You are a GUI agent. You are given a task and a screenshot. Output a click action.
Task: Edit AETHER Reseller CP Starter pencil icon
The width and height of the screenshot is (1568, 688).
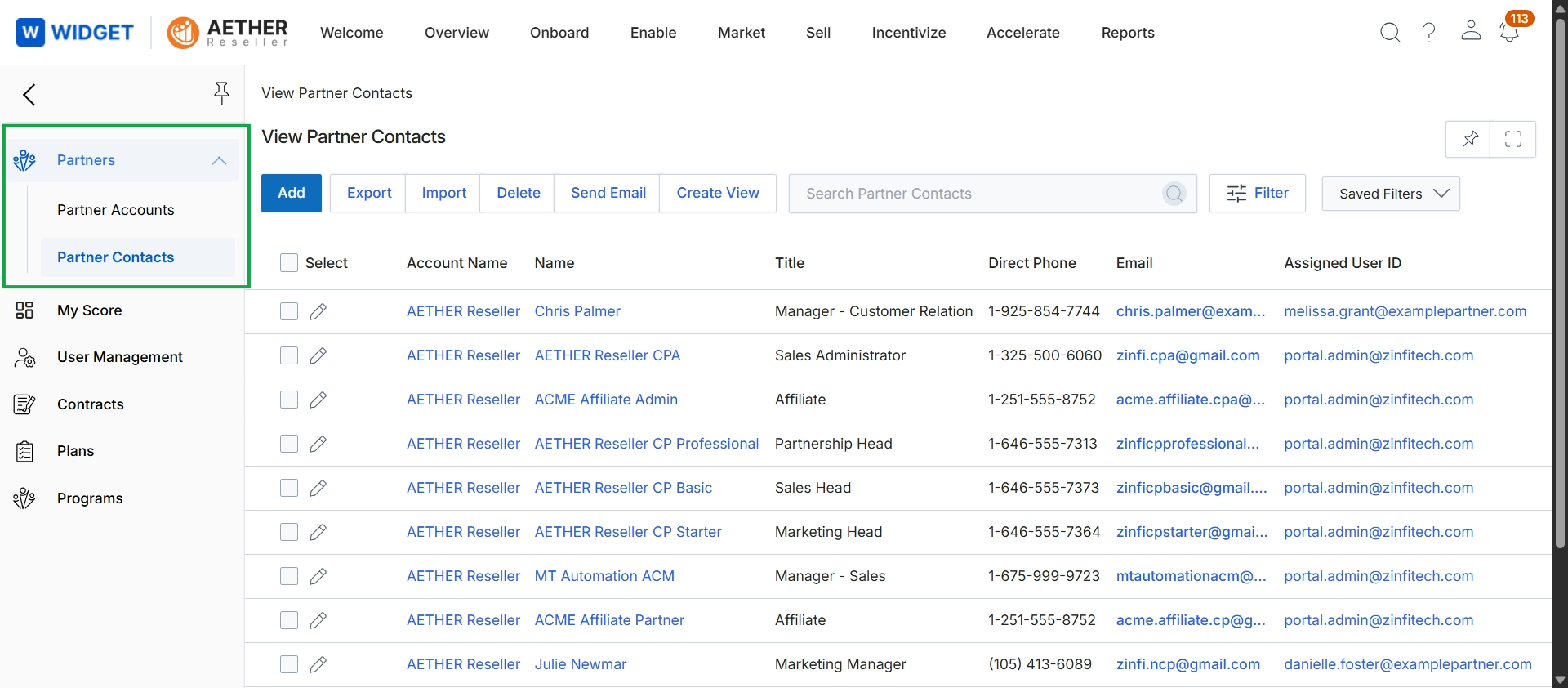pos(318,532)
